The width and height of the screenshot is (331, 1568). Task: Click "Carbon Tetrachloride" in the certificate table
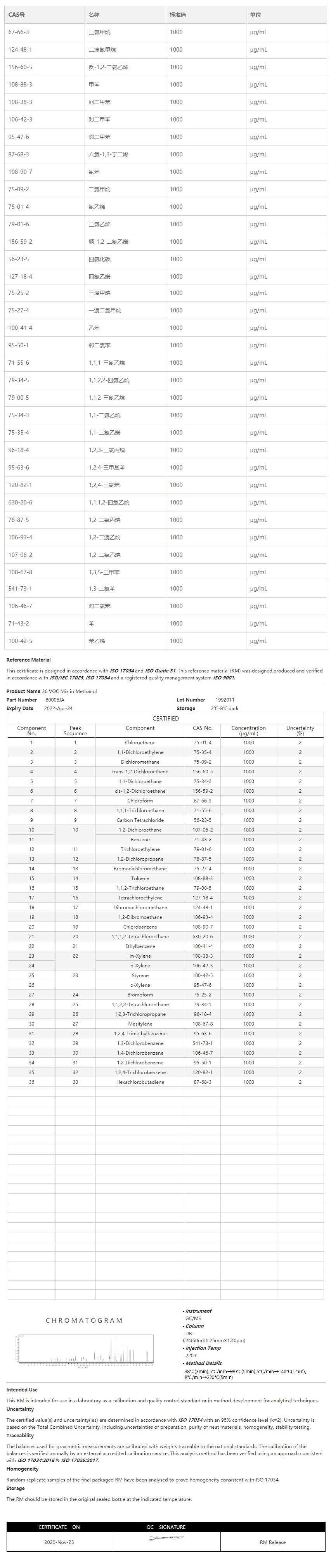[140, 820]
